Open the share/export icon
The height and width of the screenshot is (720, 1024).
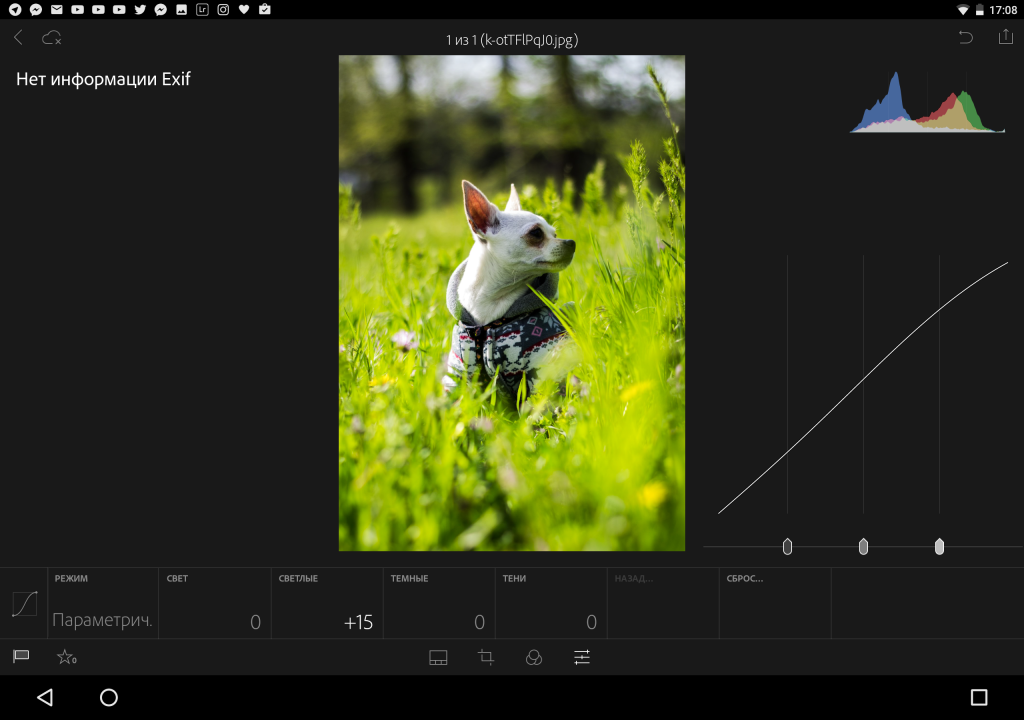tap(1005, 37)
